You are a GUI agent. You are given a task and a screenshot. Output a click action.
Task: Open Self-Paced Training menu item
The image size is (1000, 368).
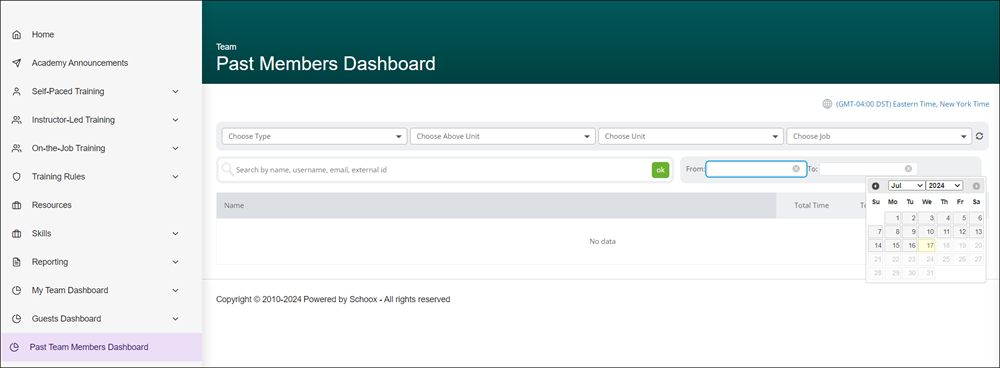(68, 91)
